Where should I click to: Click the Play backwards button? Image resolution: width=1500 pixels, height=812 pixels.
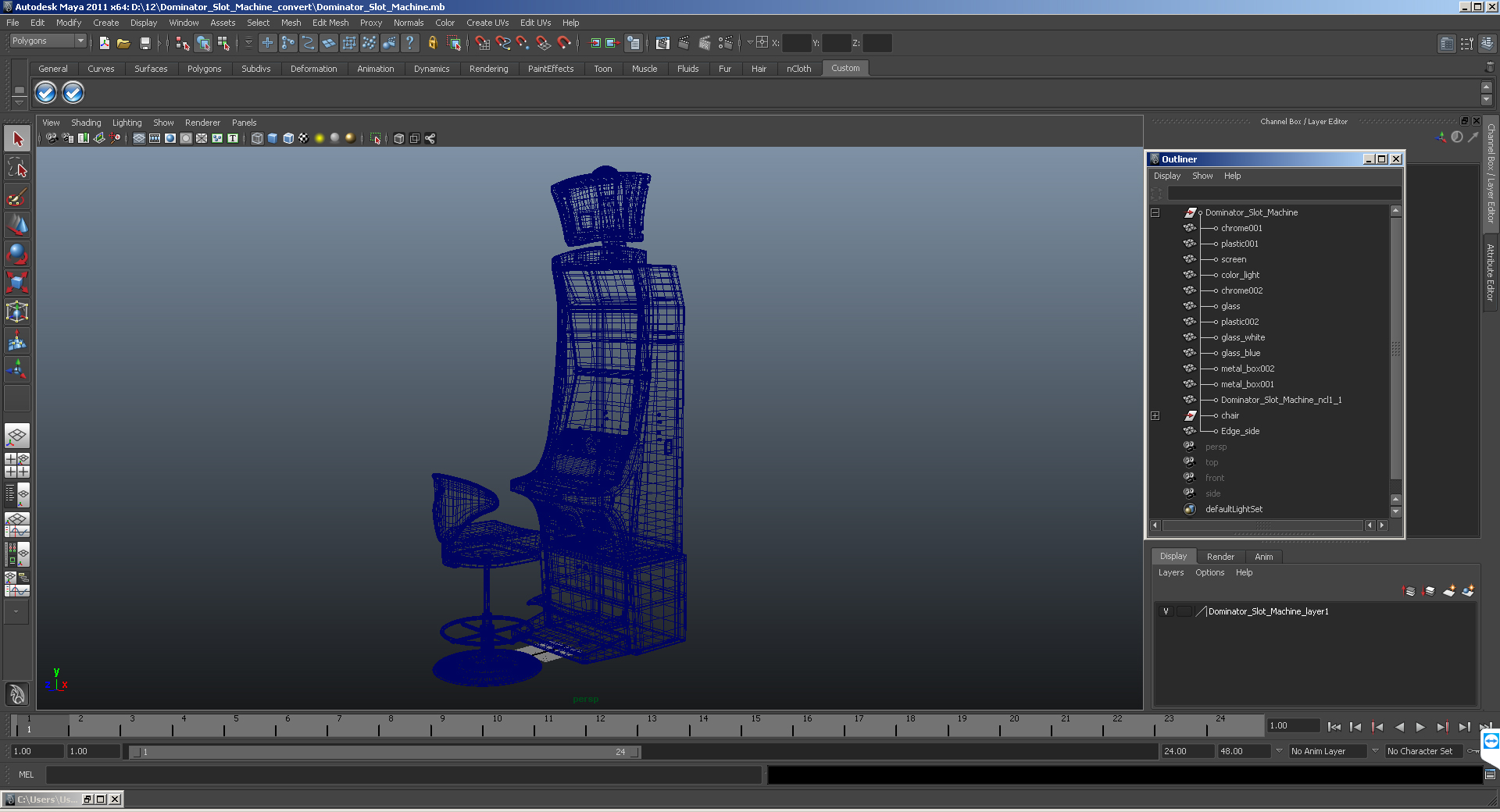pyautogui.click(x=1399, y=727)
